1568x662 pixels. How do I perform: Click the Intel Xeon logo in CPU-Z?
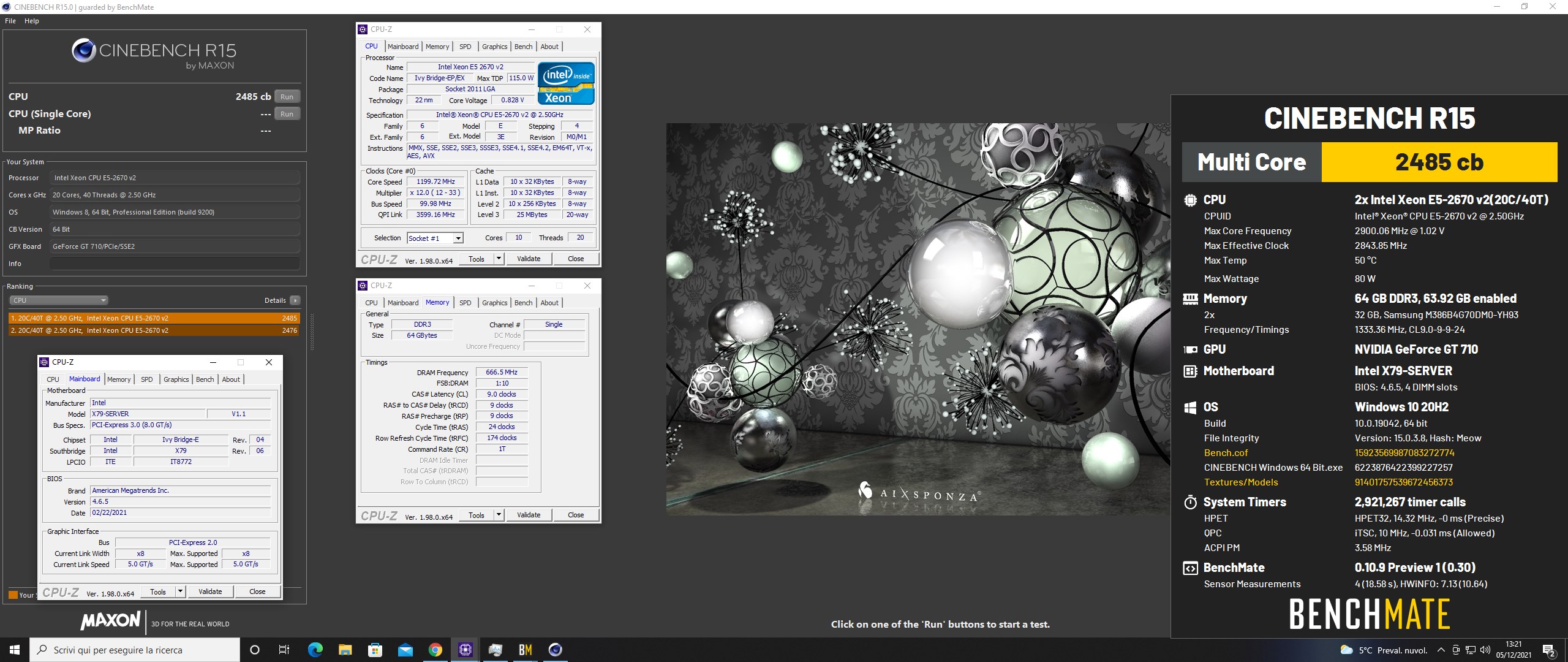point(566,83)
